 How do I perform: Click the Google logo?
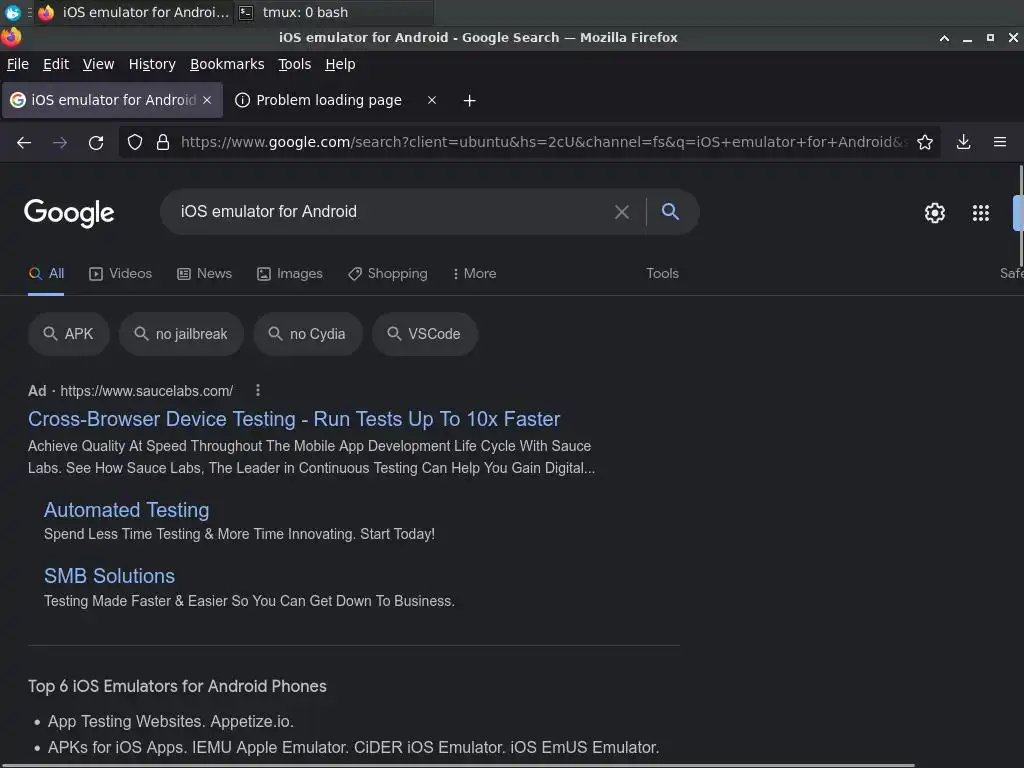69,213
